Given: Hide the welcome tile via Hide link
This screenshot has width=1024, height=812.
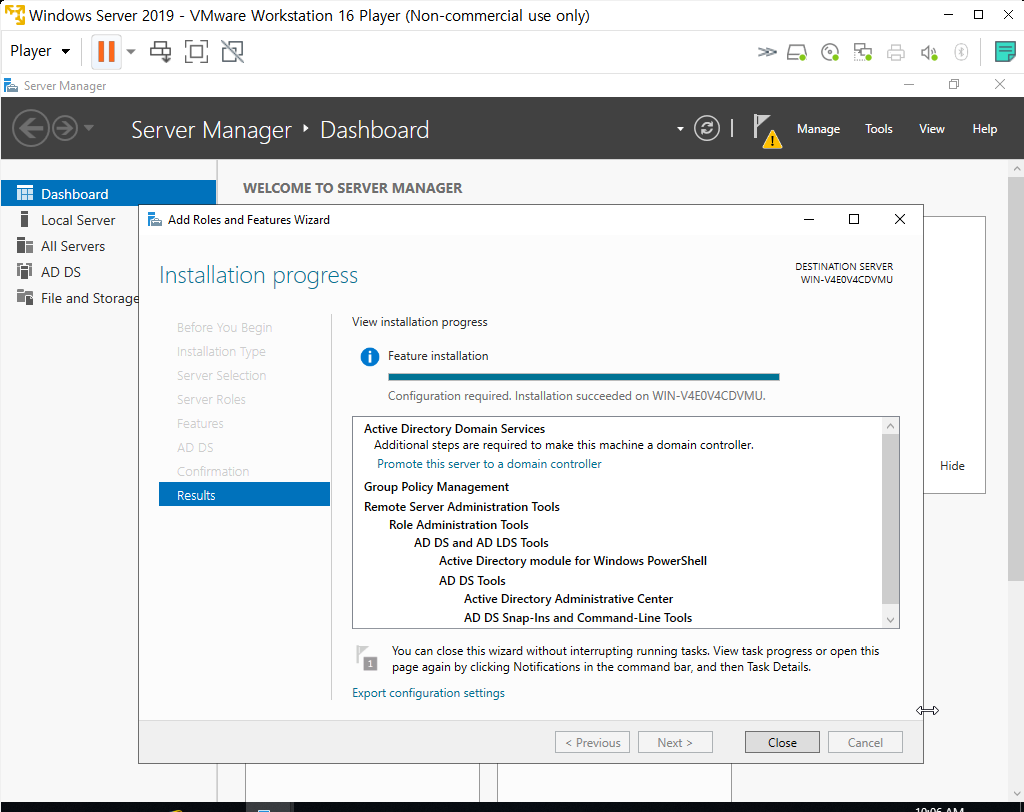Looking at the screenshot, I should (x=952, y=466).
